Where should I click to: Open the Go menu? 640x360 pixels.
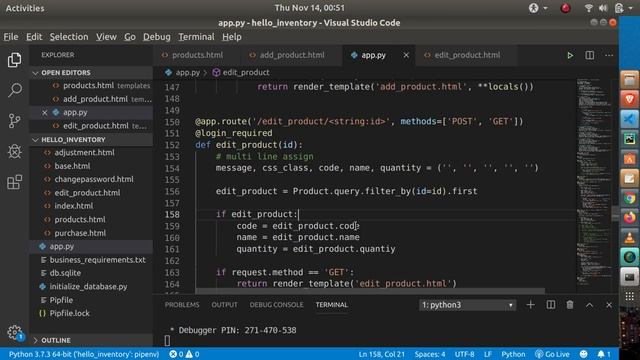(x=130, y=37)
